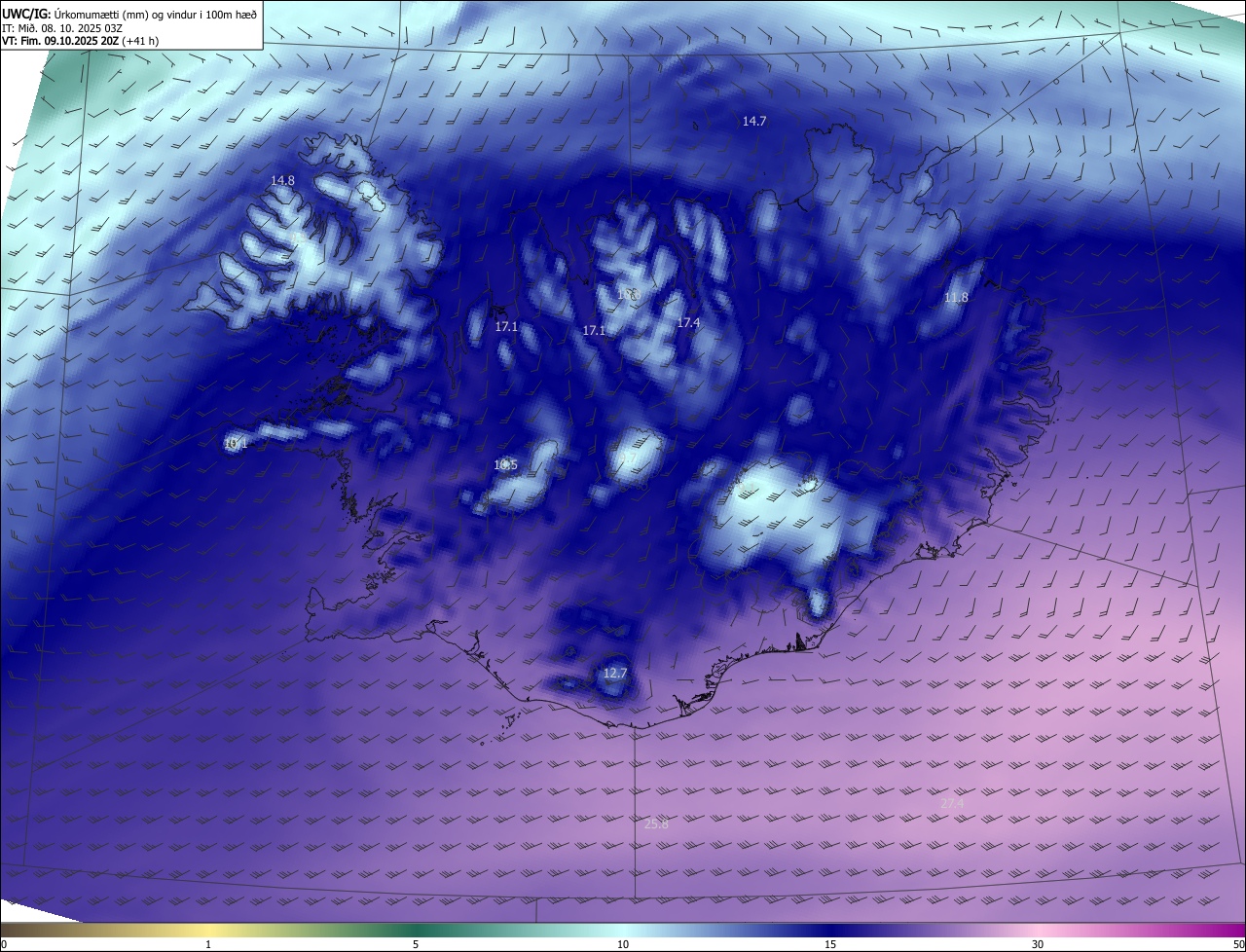Select the initialization time line 'IT: Mið. 08. 10. 2025 03Z'
This screenshot has height=952, width=1246.
[x=62, y=27]
